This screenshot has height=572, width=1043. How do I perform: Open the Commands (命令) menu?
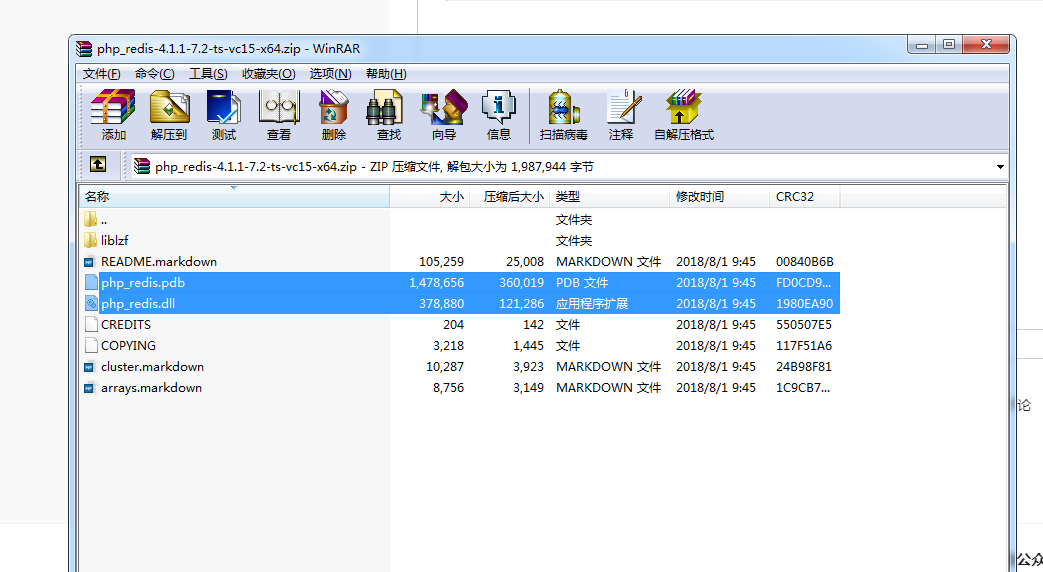[154, 74]
